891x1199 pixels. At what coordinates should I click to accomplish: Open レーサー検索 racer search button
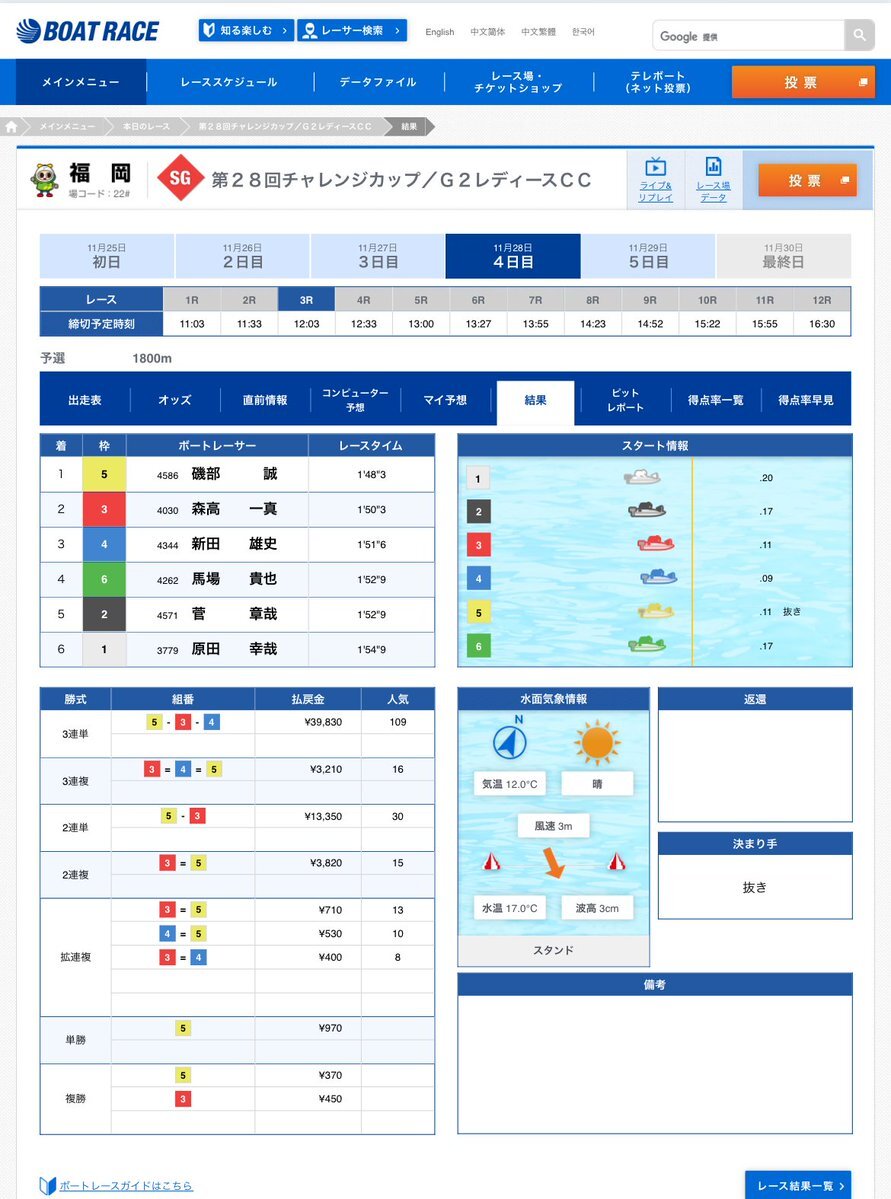tap(352, 31)
